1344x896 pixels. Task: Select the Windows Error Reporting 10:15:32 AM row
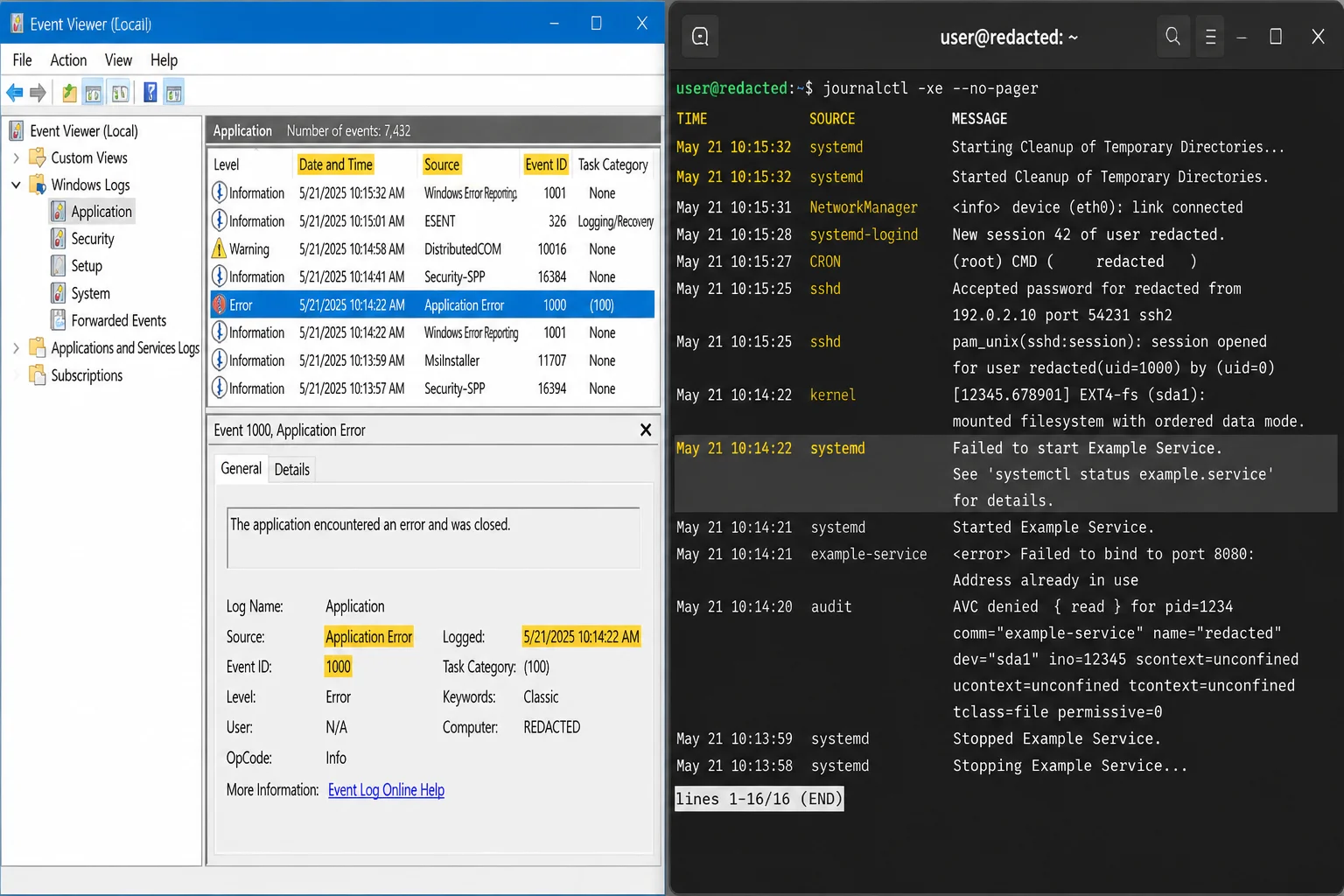pyautogui.click(x=432, y=192)
